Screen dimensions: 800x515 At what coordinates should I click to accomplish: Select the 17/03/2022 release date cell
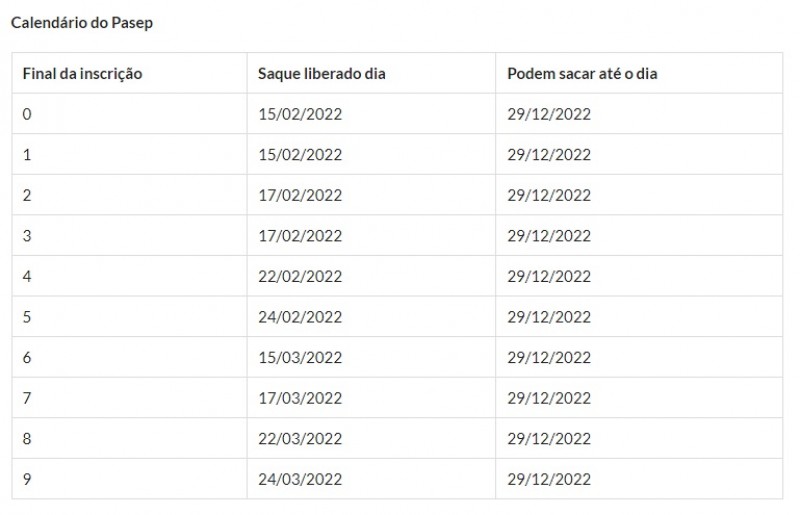(x=371, y=398)
